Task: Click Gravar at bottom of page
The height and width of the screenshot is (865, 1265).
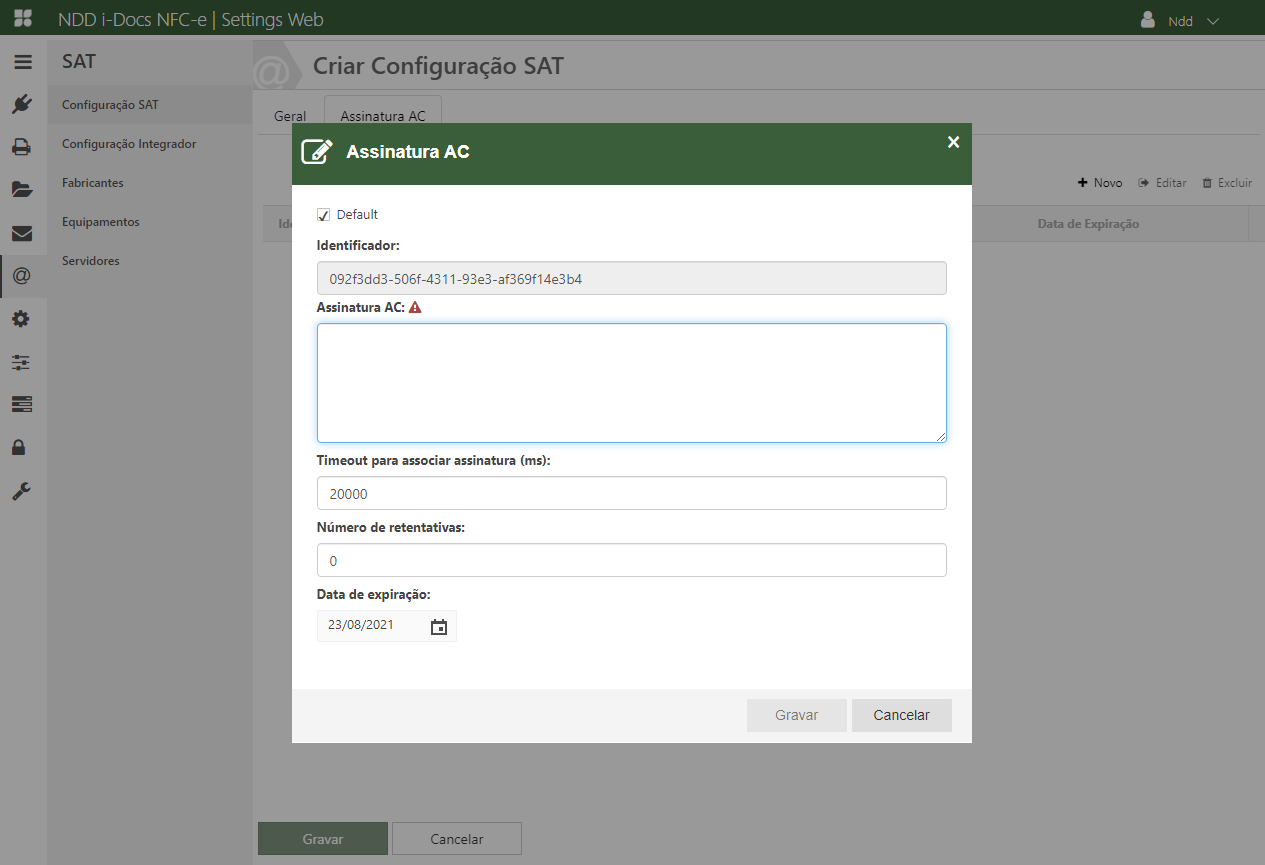Action: coord(323,839)
